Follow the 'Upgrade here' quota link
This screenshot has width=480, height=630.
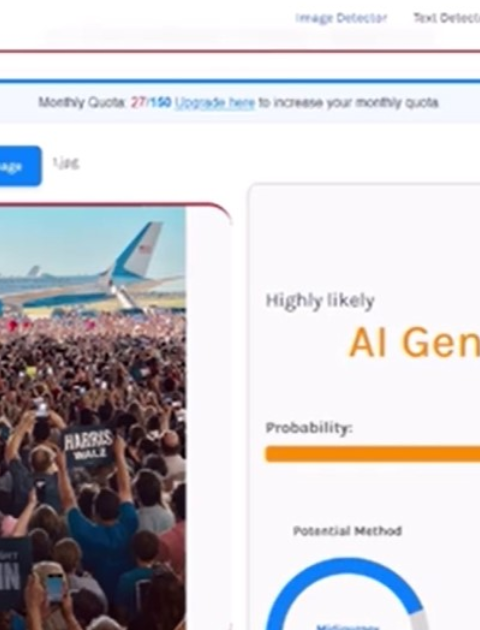pyautogui.click(x=214, y=103)
